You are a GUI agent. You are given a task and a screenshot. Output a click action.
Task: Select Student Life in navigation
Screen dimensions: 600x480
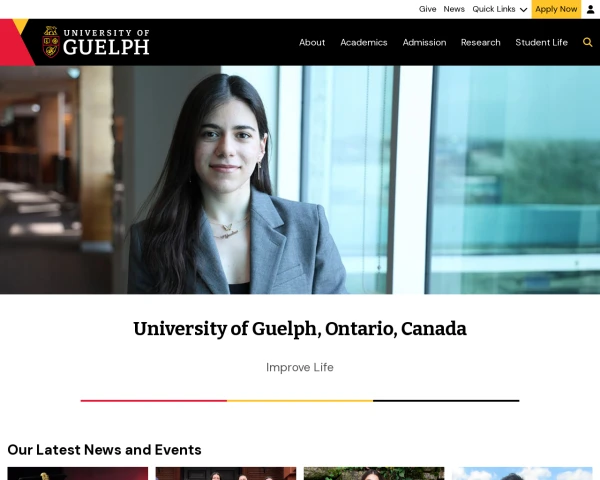[541, 42]
